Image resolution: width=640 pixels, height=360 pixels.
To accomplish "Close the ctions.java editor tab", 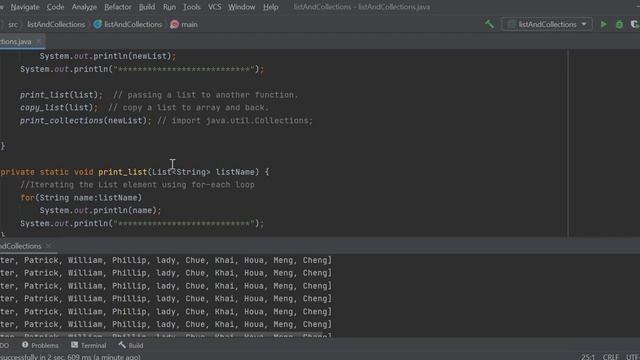I will pos(39,41).
